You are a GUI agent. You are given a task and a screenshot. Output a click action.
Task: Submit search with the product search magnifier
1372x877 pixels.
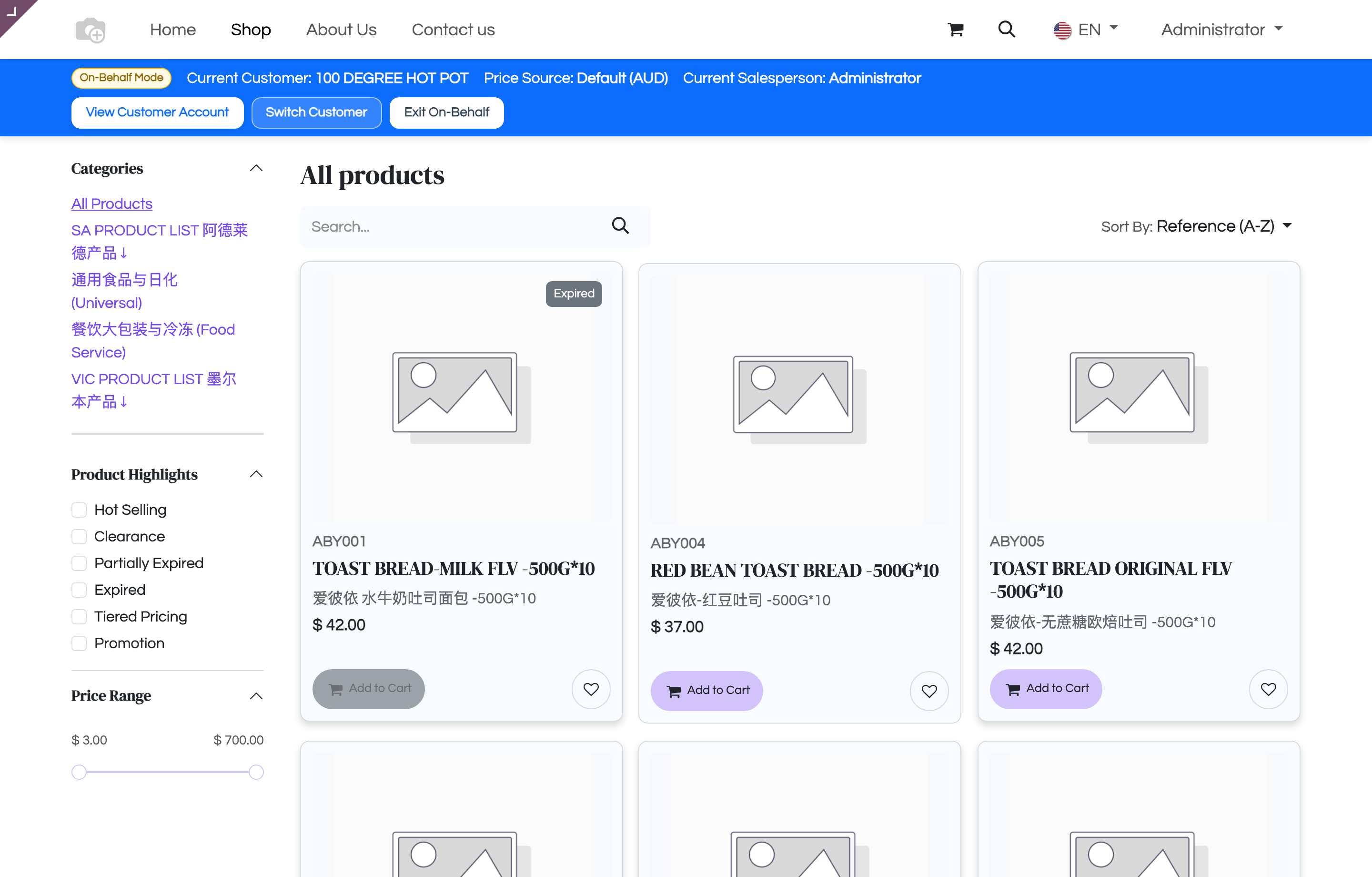pos(620,226)
